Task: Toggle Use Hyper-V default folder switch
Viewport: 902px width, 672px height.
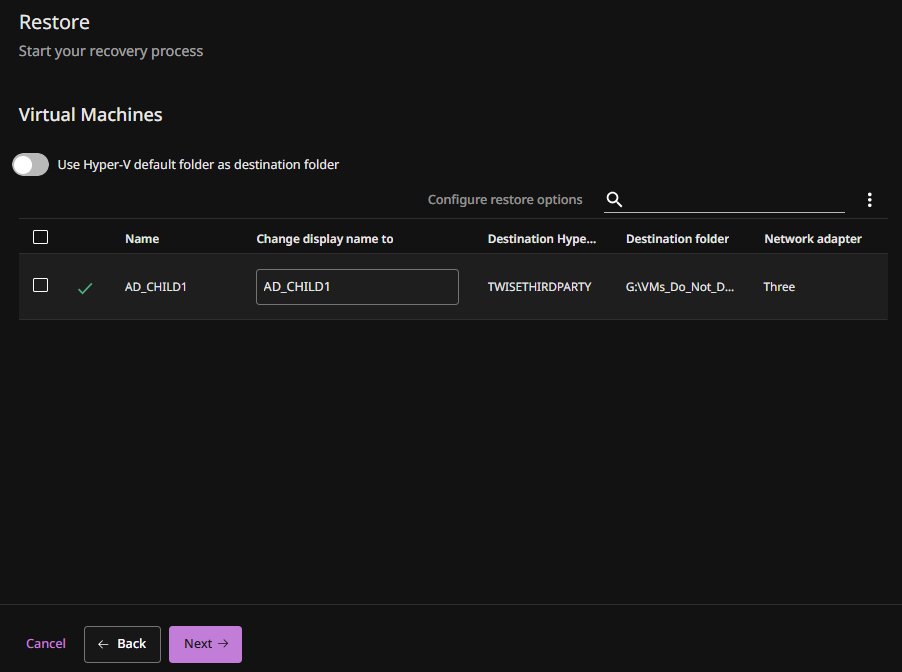Action: tap(30, 165)
